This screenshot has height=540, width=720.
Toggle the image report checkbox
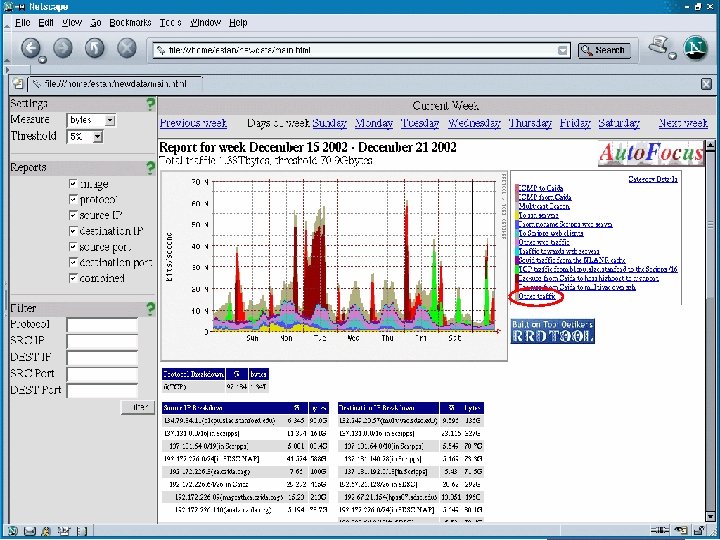pos(73,184)
